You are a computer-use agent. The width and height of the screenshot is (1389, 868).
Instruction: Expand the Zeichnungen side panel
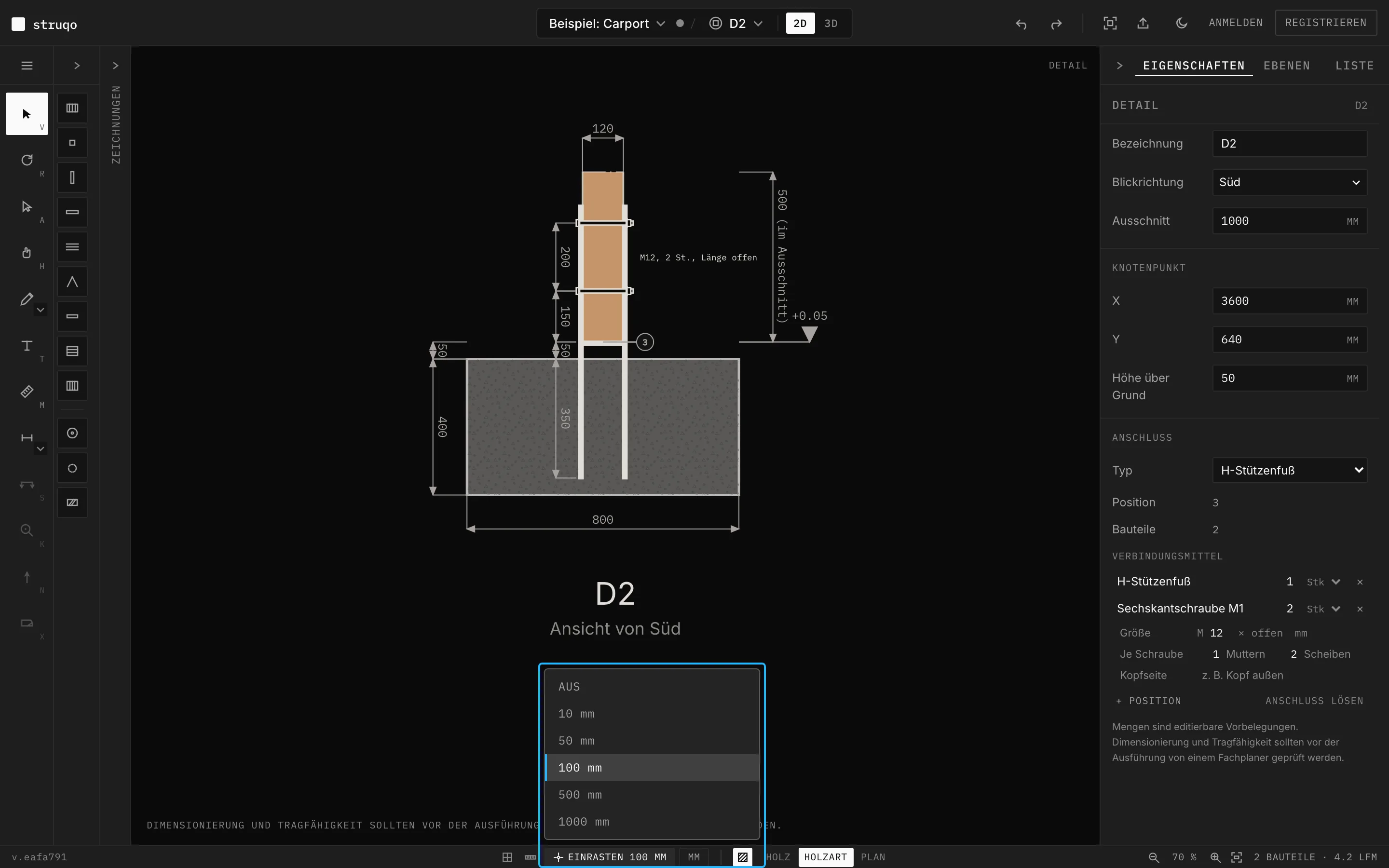[x=115, y=66]
